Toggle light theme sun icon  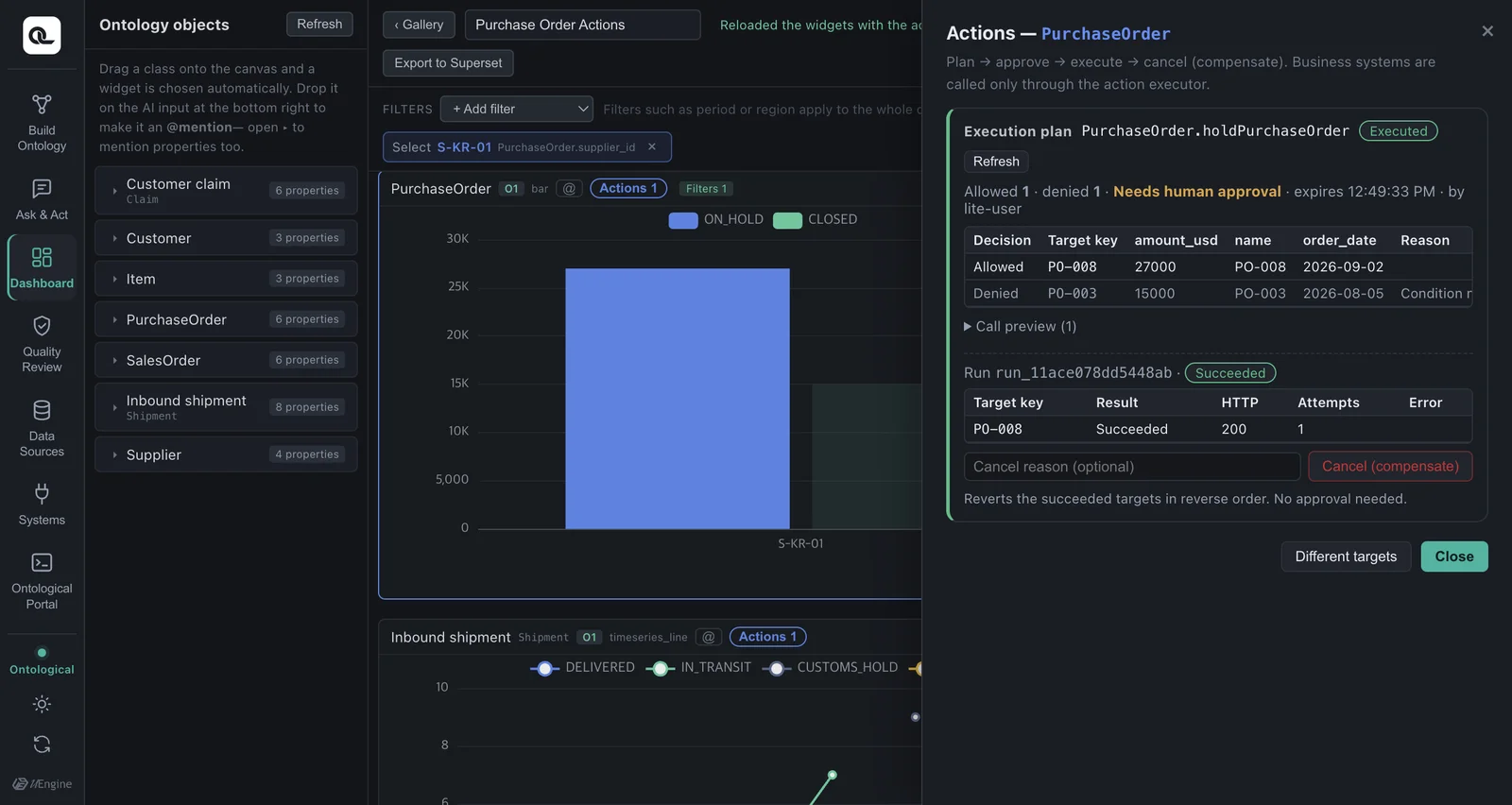(42, 704)
